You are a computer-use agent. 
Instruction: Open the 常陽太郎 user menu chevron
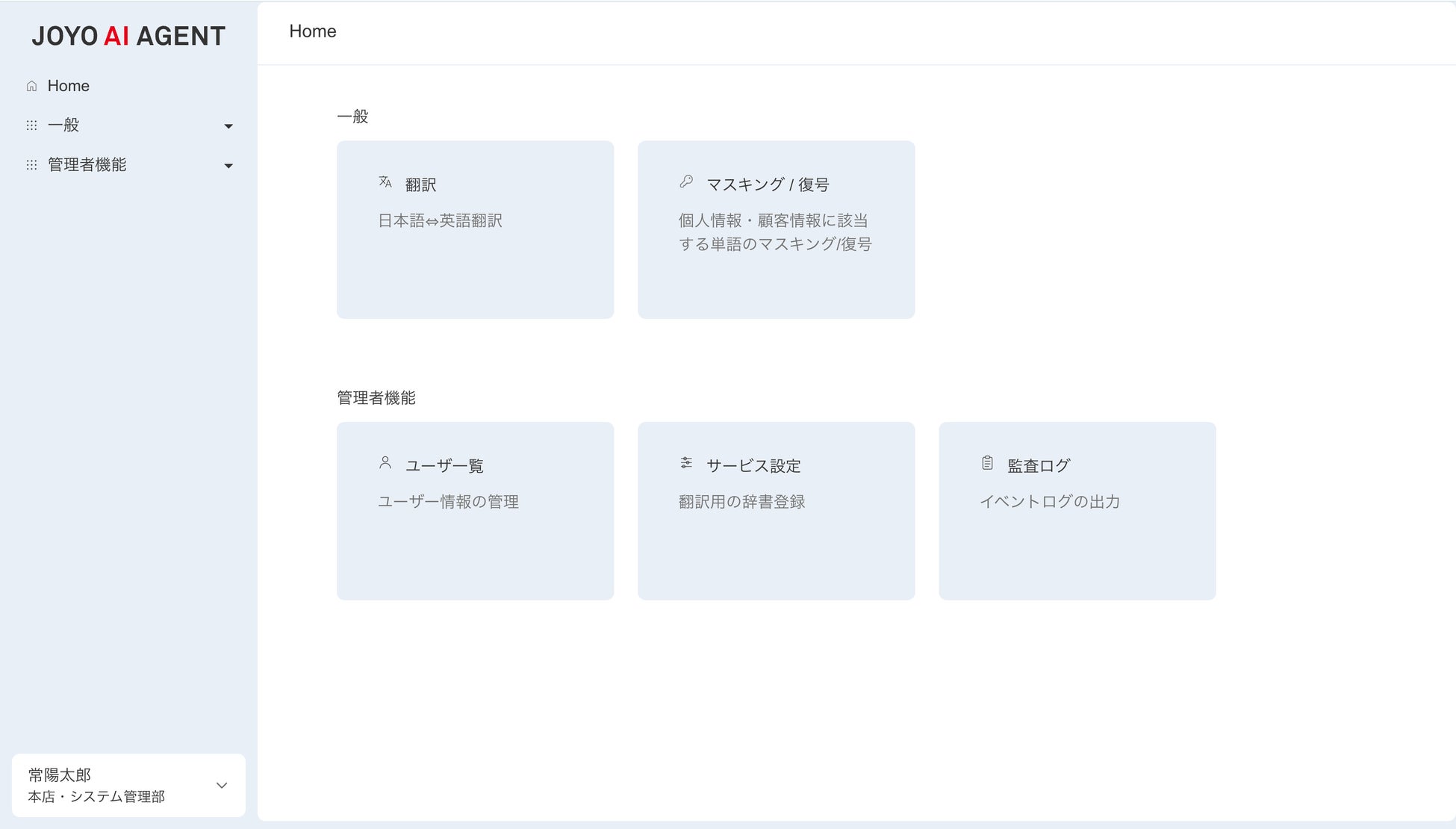(222, 785)
